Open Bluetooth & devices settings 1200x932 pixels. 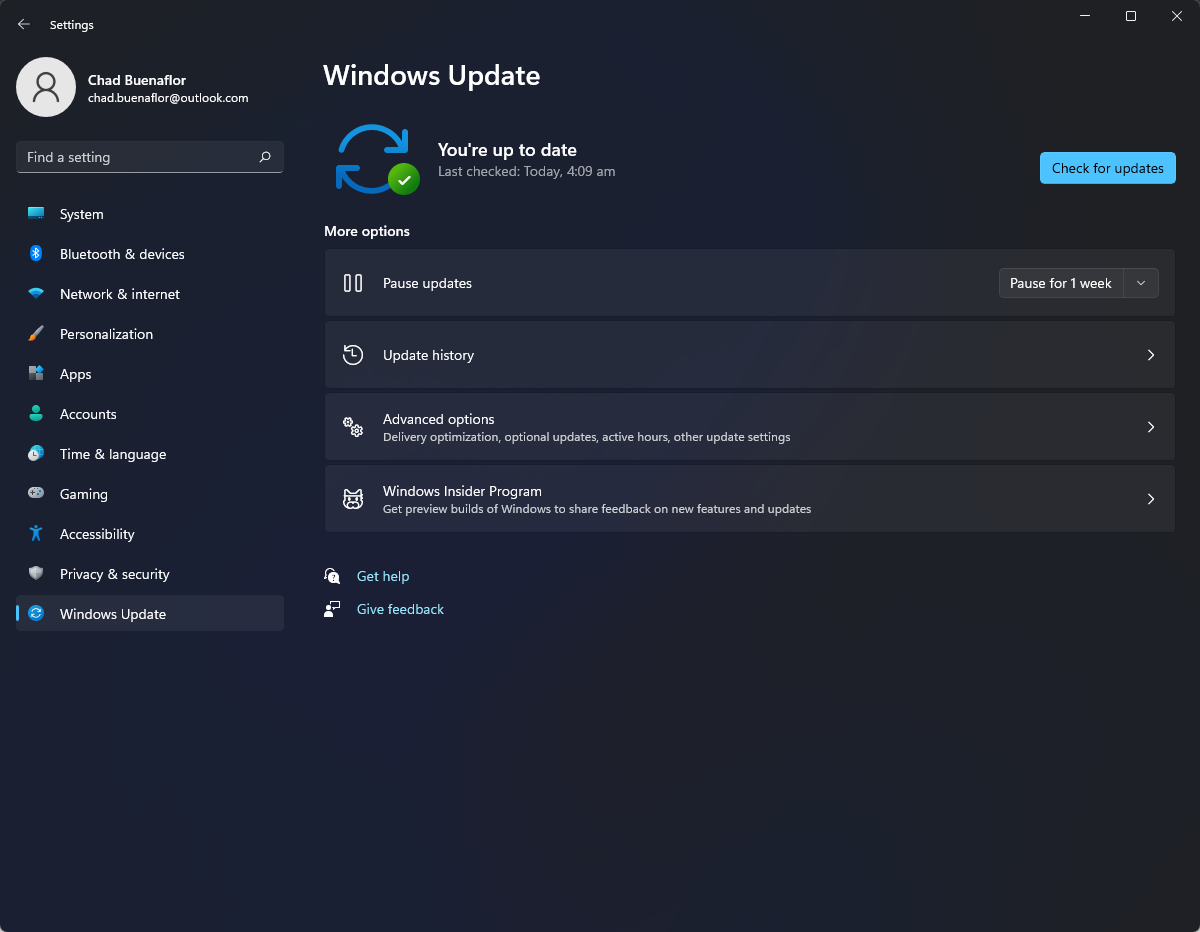[150, 254]
